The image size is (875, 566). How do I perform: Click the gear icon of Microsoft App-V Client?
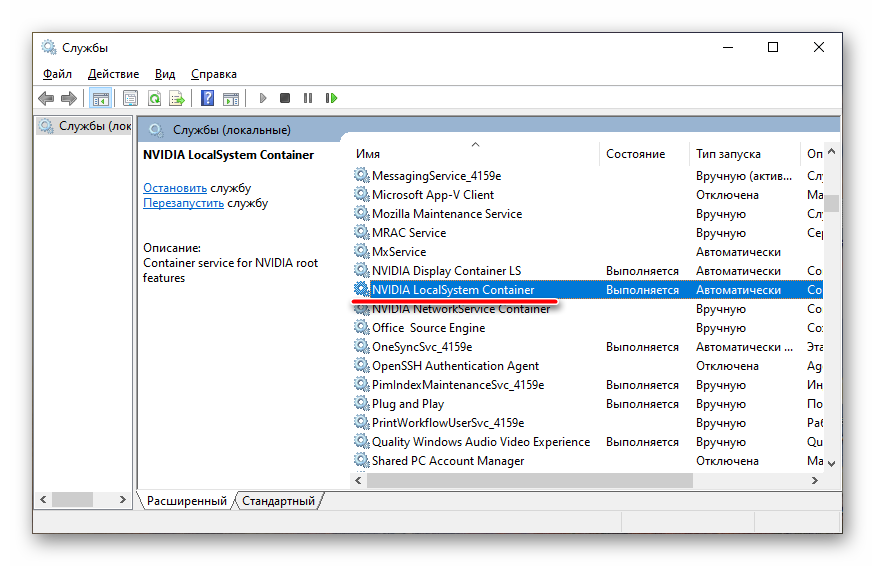pos(362,194)
